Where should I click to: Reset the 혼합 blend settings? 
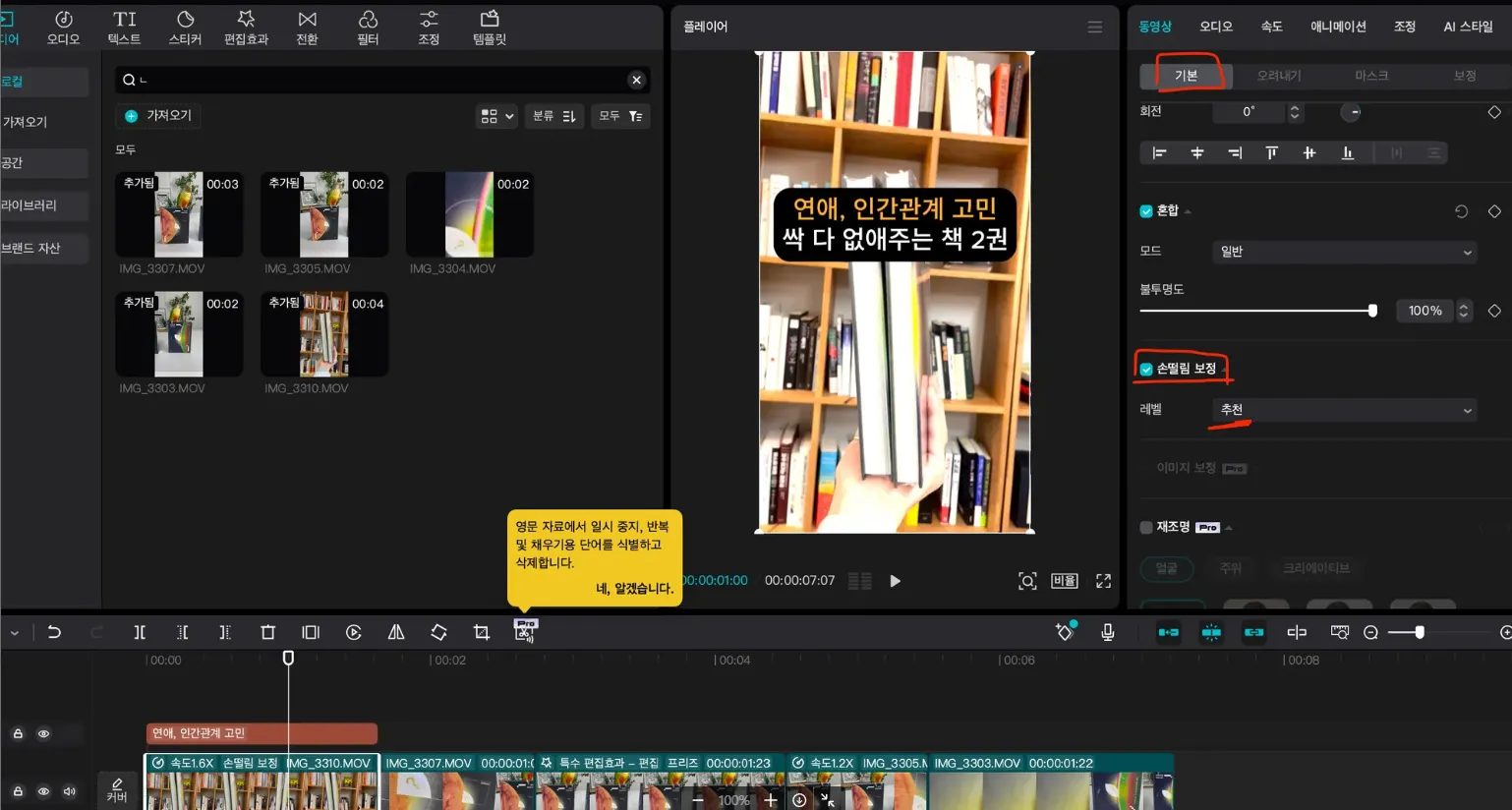1461,211
